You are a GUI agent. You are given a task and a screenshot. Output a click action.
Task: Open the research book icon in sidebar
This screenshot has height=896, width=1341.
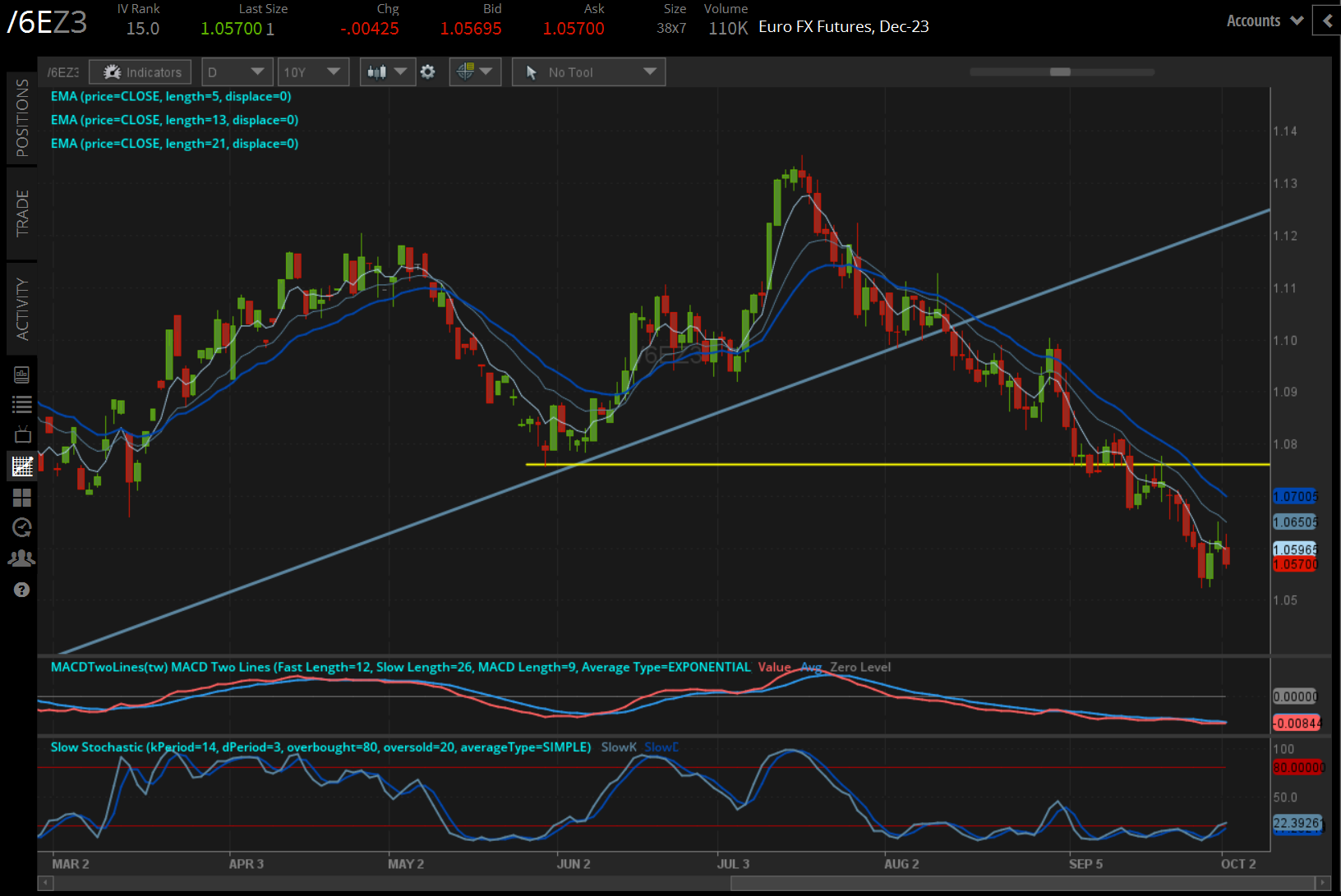(x=21, y=374)
